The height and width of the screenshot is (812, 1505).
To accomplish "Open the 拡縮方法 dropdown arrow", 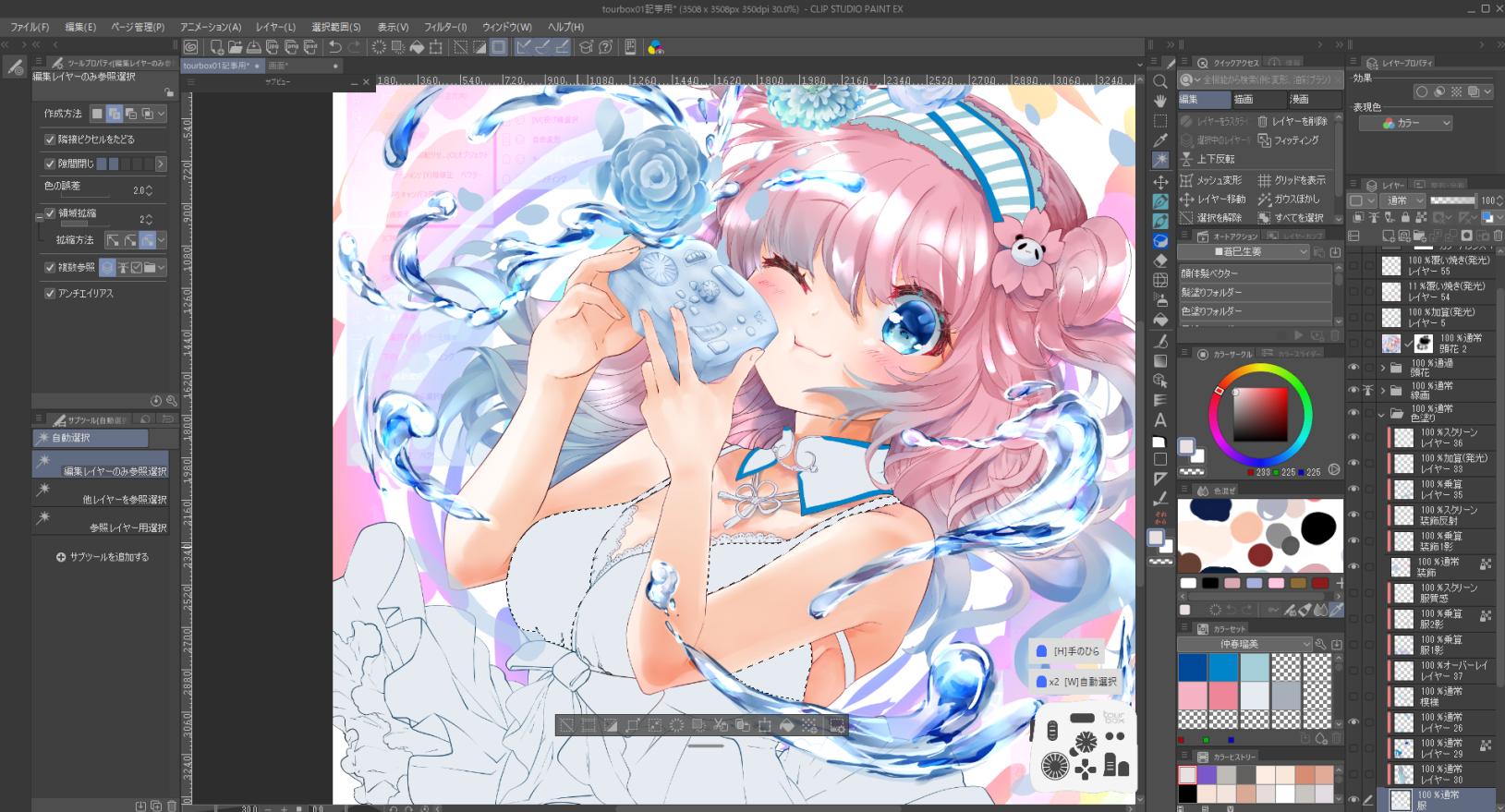I will [162, 240].
